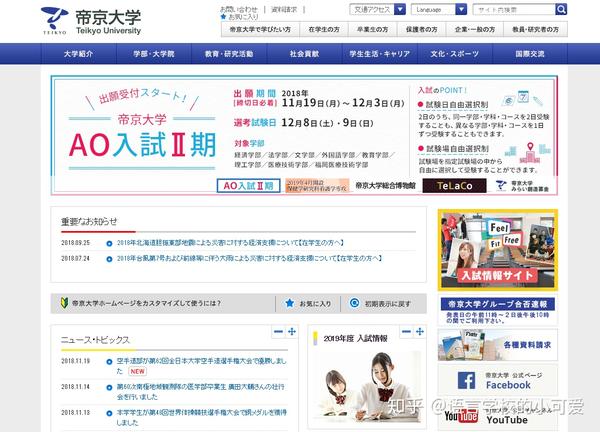Click move cross icon on 入試情報 panel

420,331
